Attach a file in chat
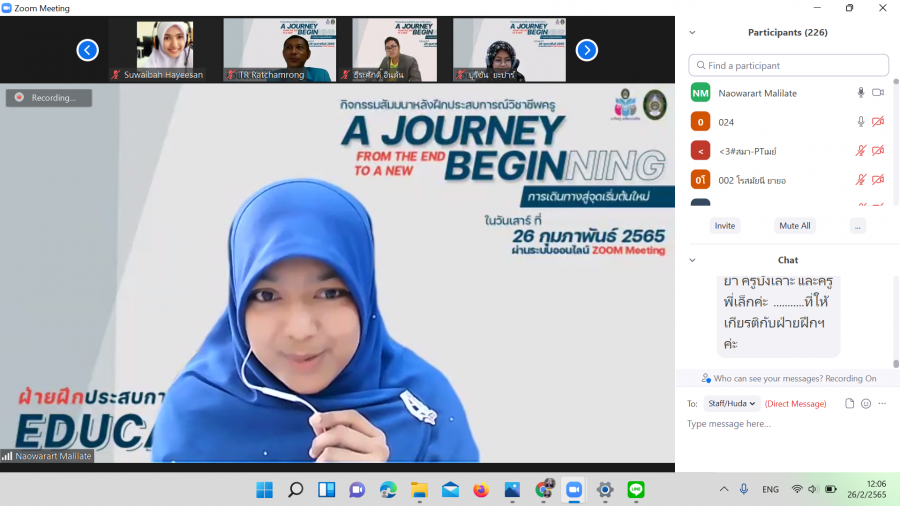The image size is (900, 506). click(x=850, y=404)
